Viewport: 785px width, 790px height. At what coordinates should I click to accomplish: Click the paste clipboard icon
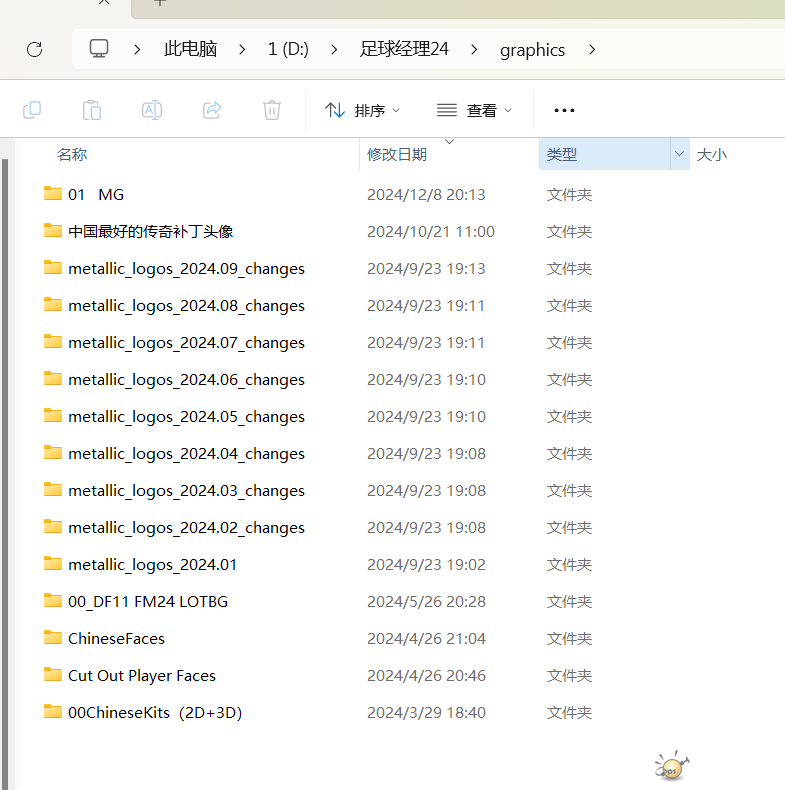(x=92, y=110)
